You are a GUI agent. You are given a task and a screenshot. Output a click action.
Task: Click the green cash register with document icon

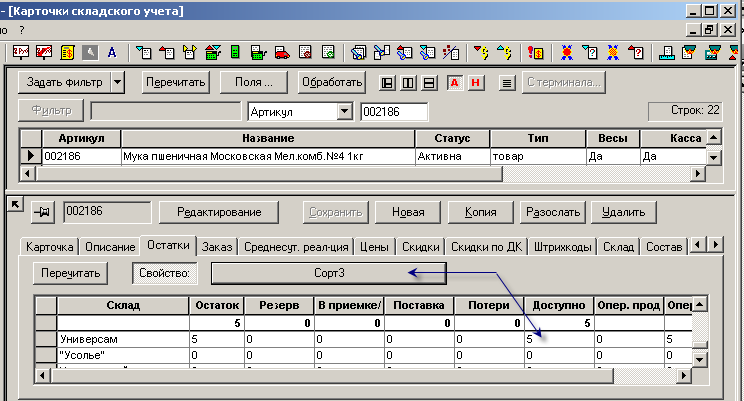(259, 52)
